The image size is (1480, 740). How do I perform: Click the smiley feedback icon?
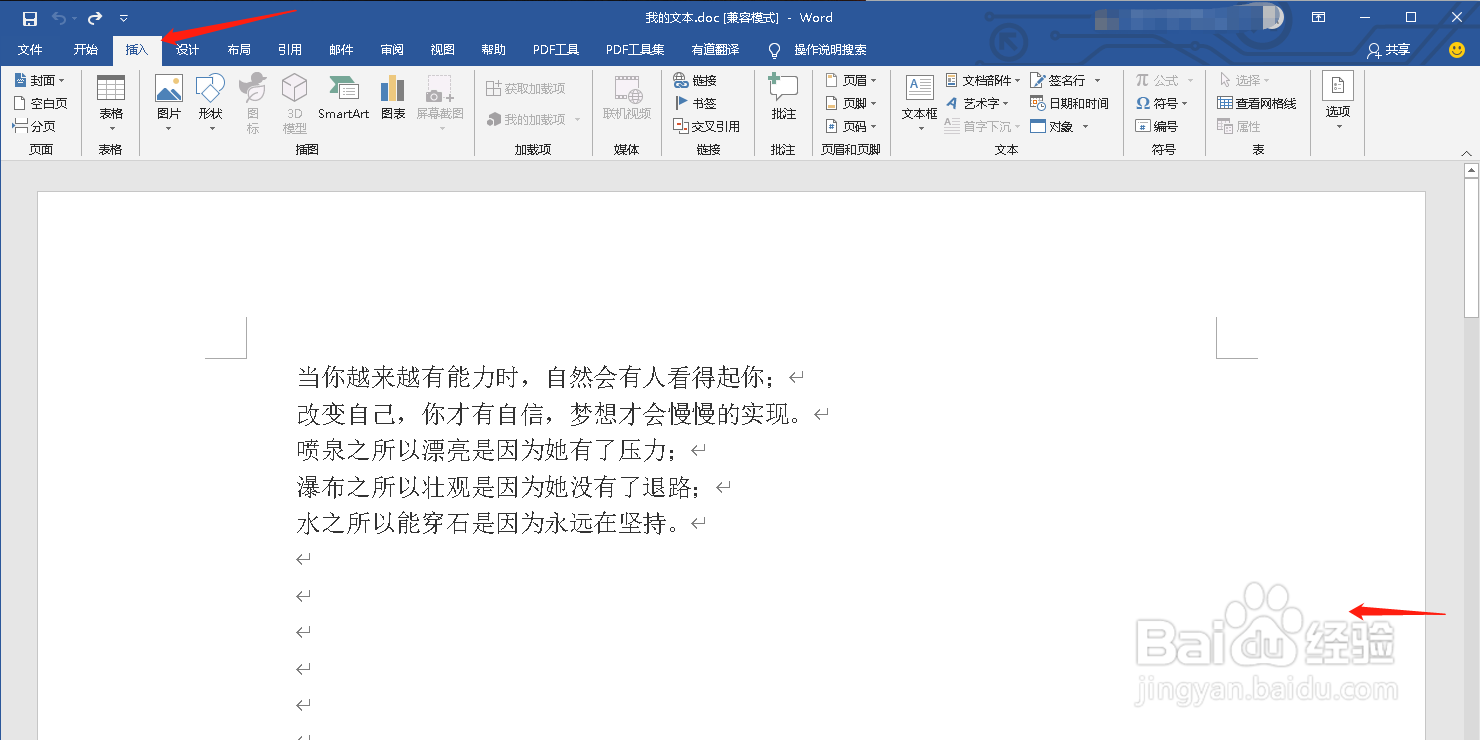(x=1457, y=50)
